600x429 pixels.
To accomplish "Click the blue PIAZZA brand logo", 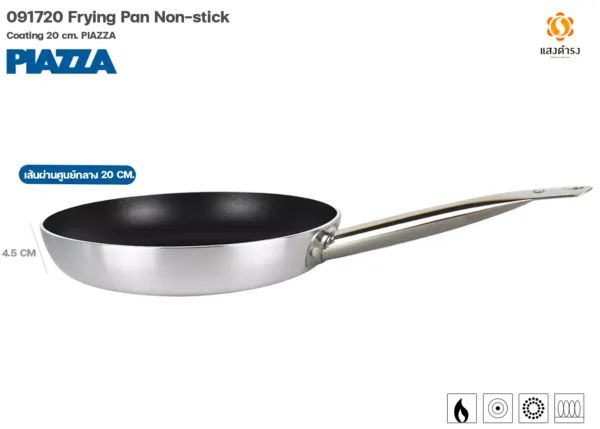I will 61,62.
